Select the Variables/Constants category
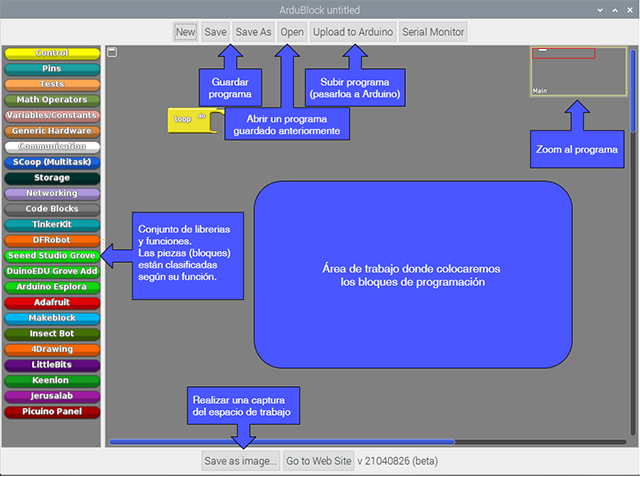This screenshot has width=640, height=477. click(52, 115)
